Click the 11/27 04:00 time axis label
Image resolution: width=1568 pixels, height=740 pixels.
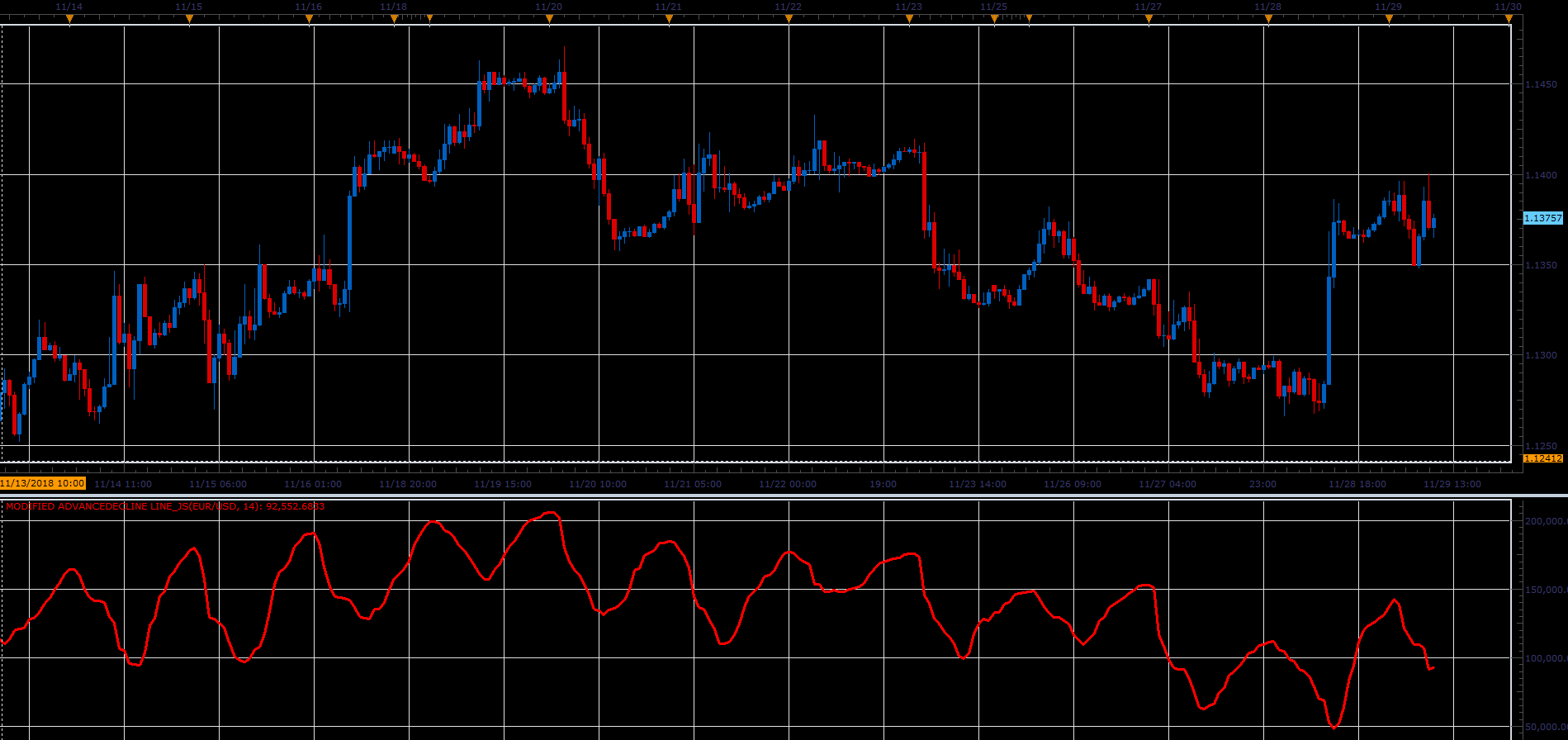tap(1168, 484)
